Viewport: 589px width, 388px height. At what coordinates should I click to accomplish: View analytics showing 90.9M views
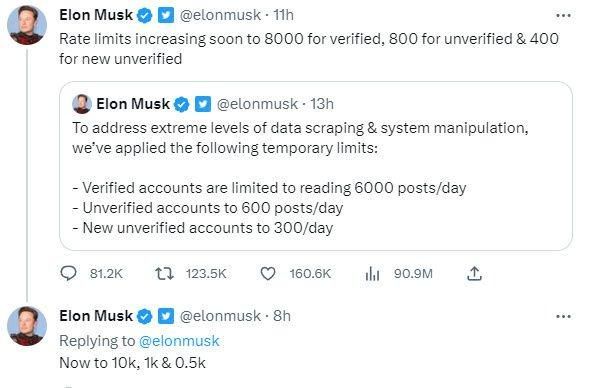coord(372,273)
